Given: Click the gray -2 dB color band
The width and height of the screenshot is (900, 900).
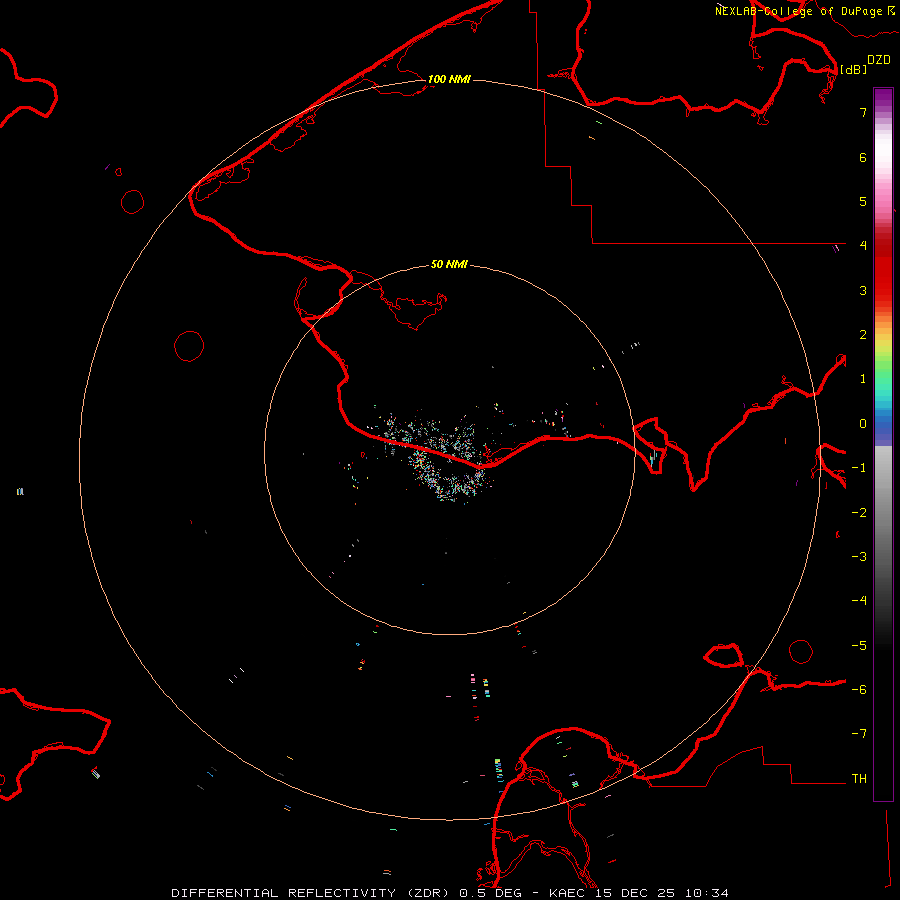Looking at the screenshot, I should [x=883, y=512].
